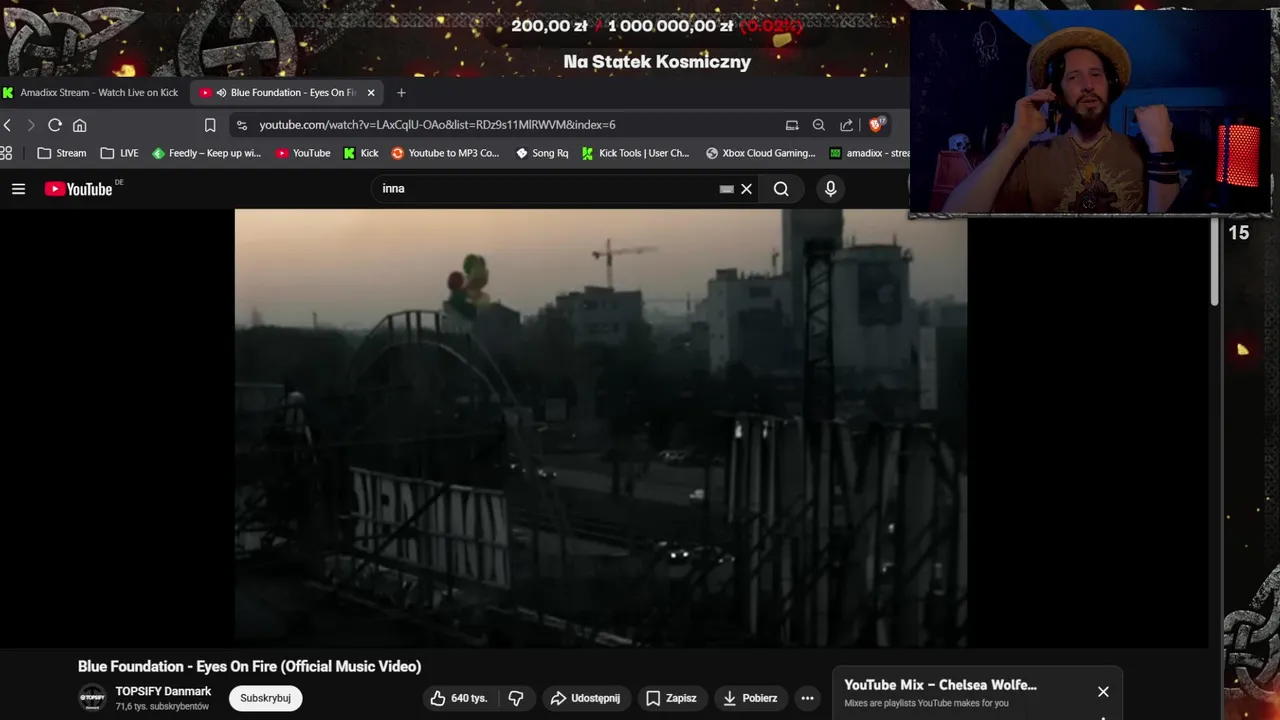Open the TOPSIFY Danmark channel avatar

point(92,698)
